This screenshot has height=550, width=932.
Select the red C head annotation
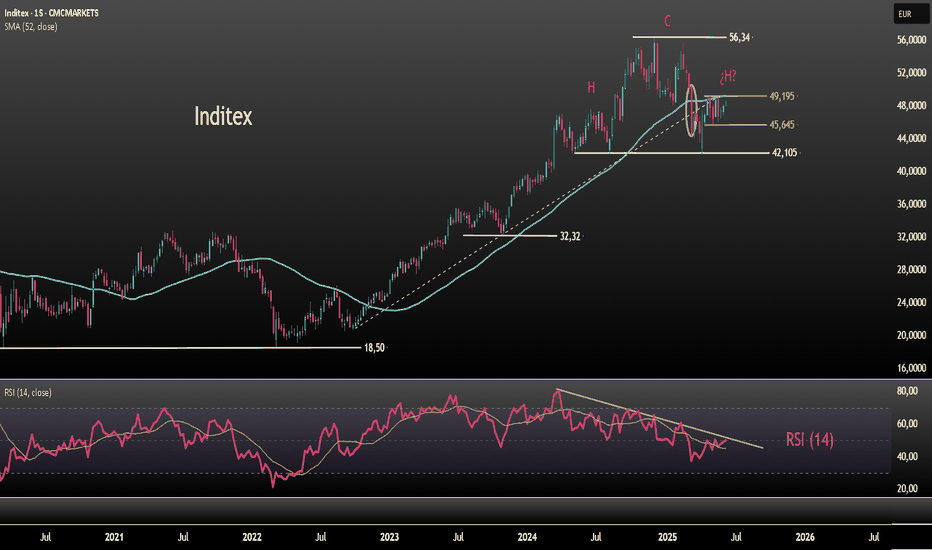point(667,21)
